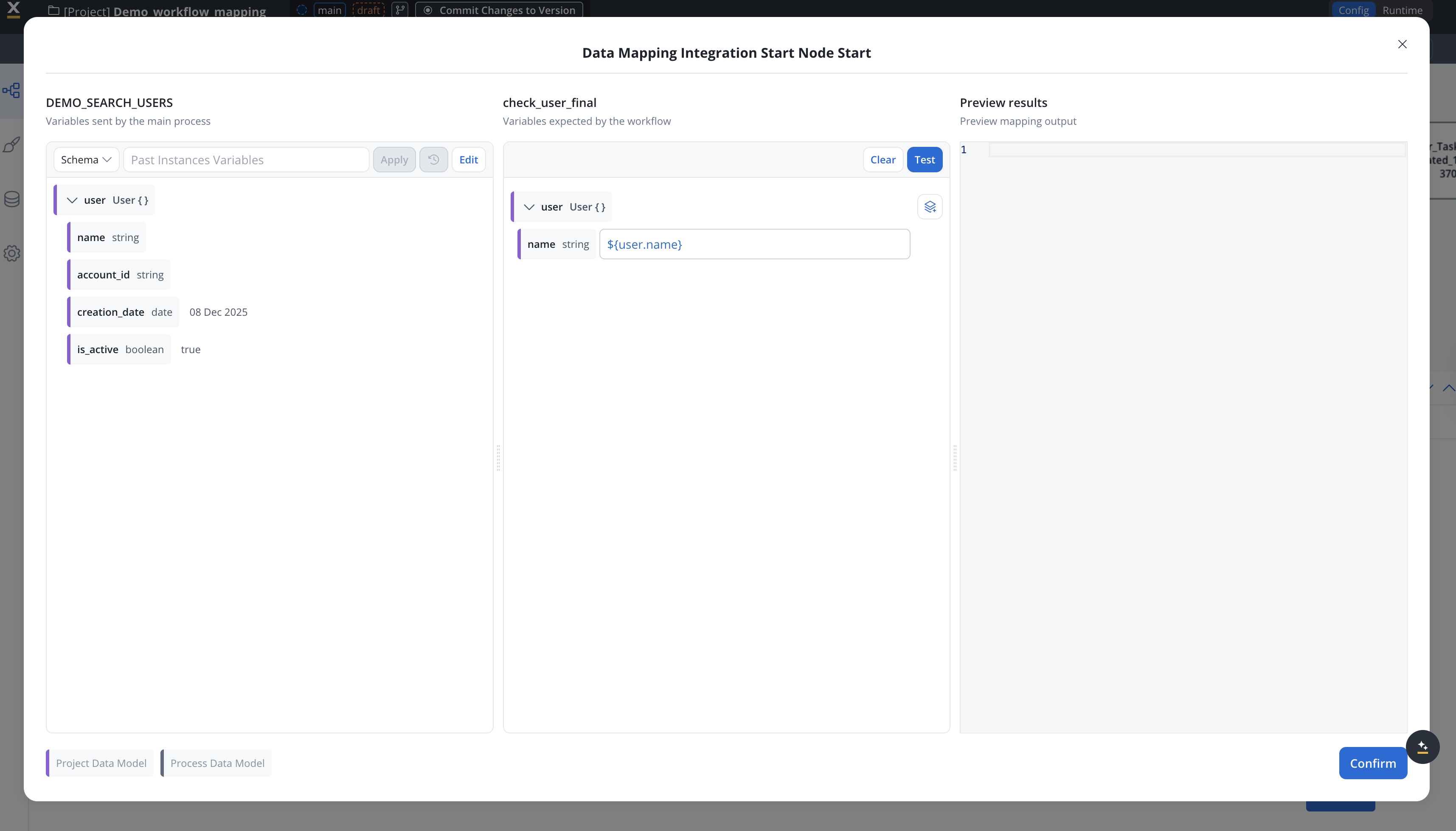
Task: Open the database sidebar icon
Action: (x=11, y=199)
